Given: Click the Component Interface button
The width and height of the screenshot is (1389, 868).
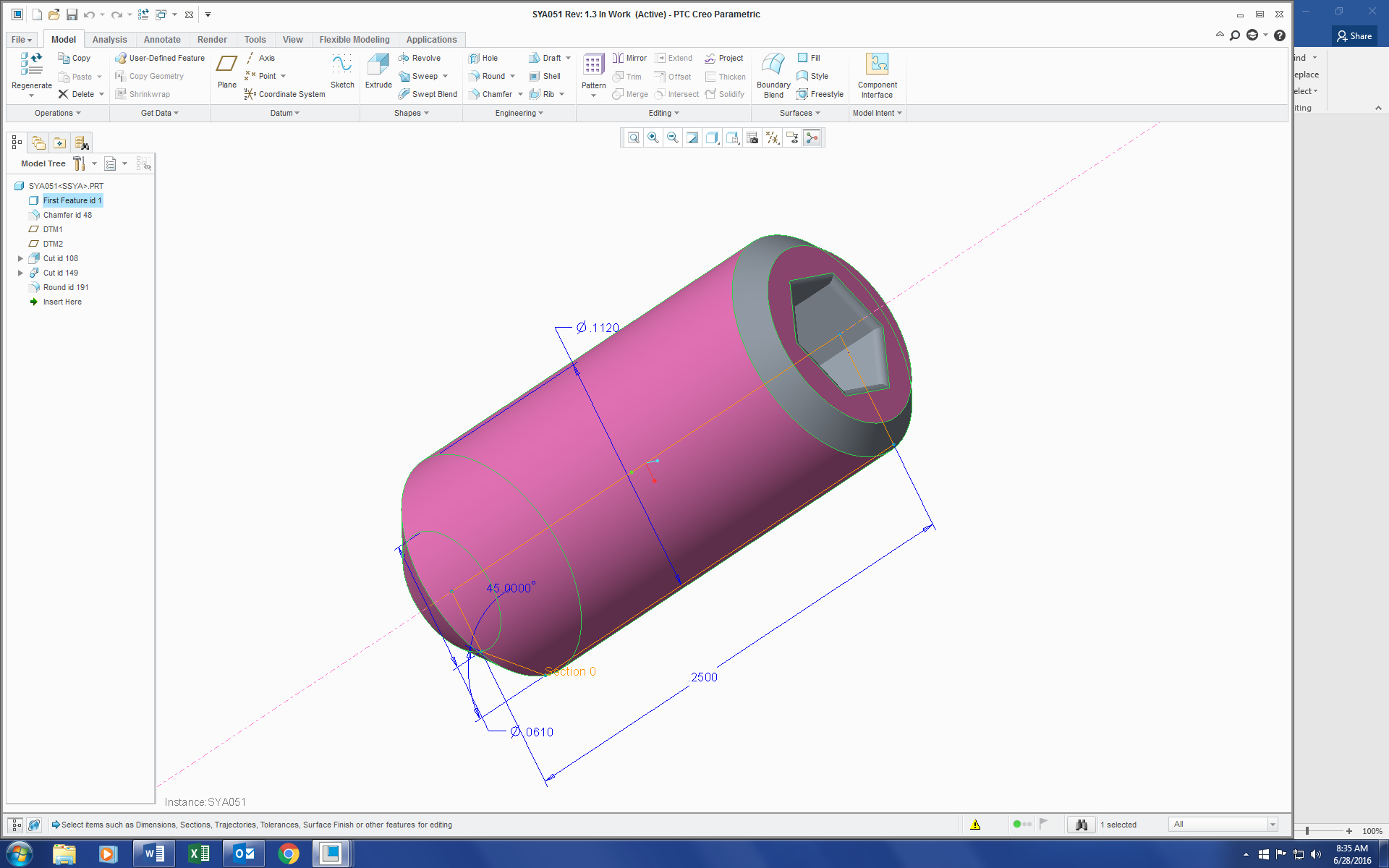Looking at the screenshot, I should [x=877, y=75].
